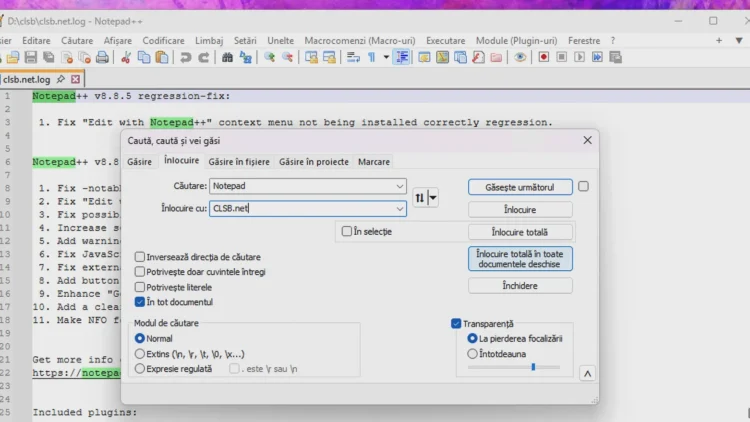Select the 'Expresie regulată' search mode

click(x=140, y=368)
